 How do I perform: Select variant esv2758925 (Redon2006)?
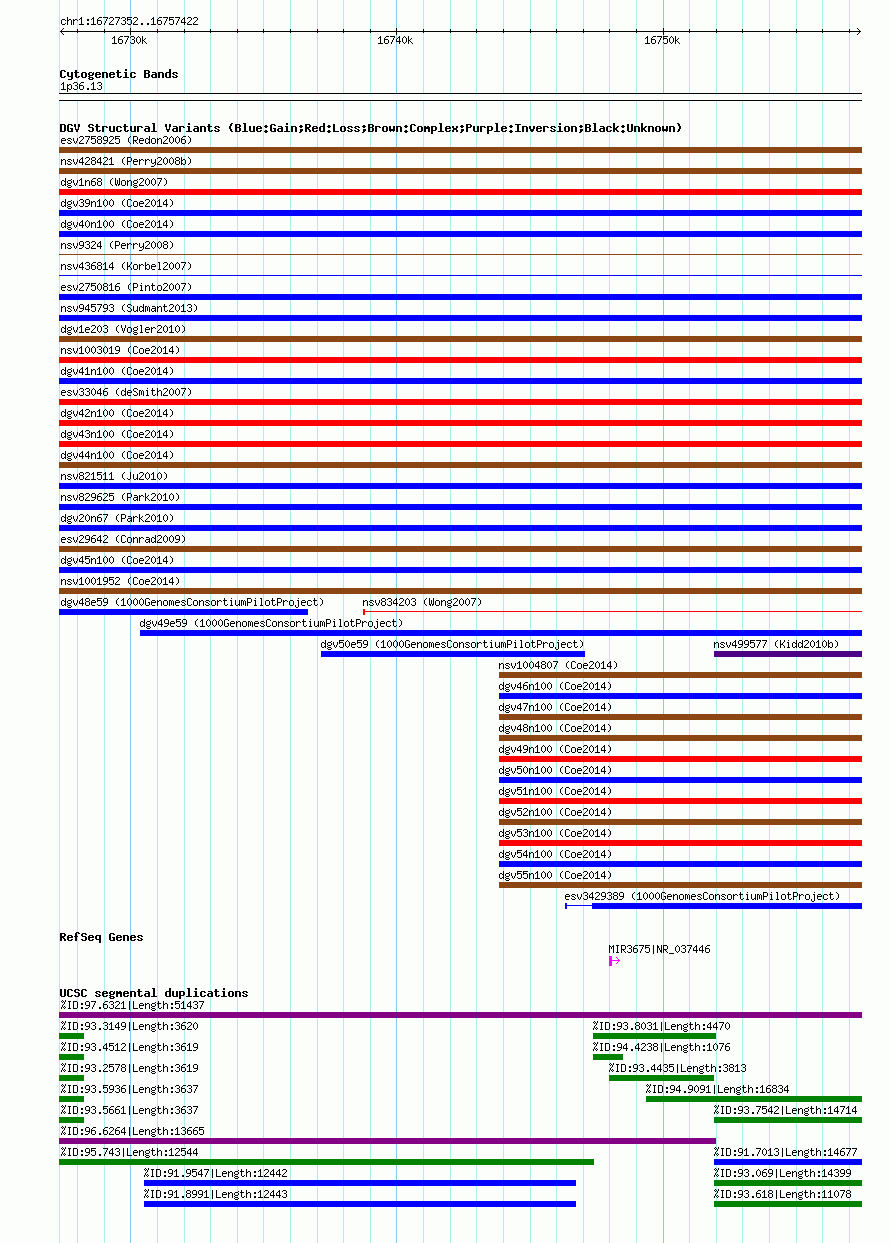click(126, 140)
